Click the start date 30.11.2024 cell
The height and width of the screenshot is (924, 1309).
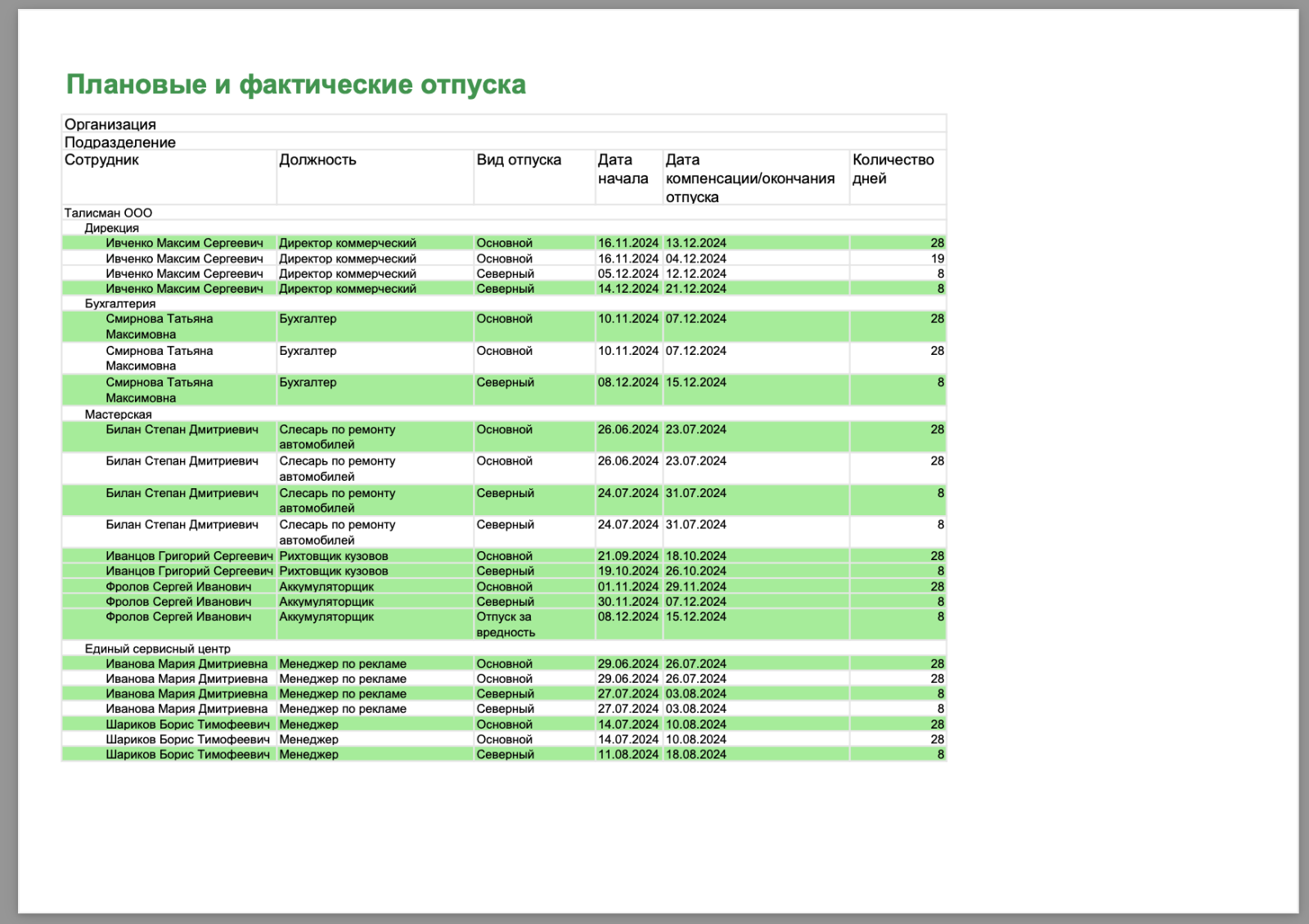tap(628, 602)
